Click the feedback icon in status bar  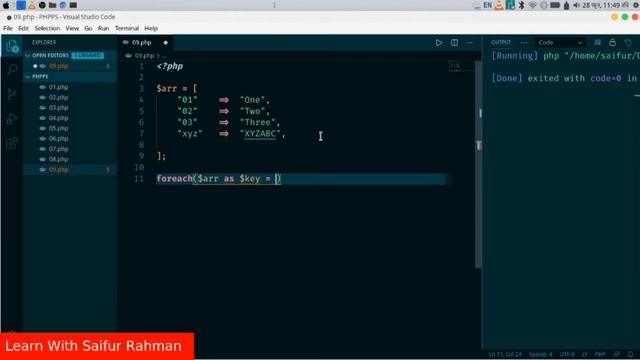617,354
